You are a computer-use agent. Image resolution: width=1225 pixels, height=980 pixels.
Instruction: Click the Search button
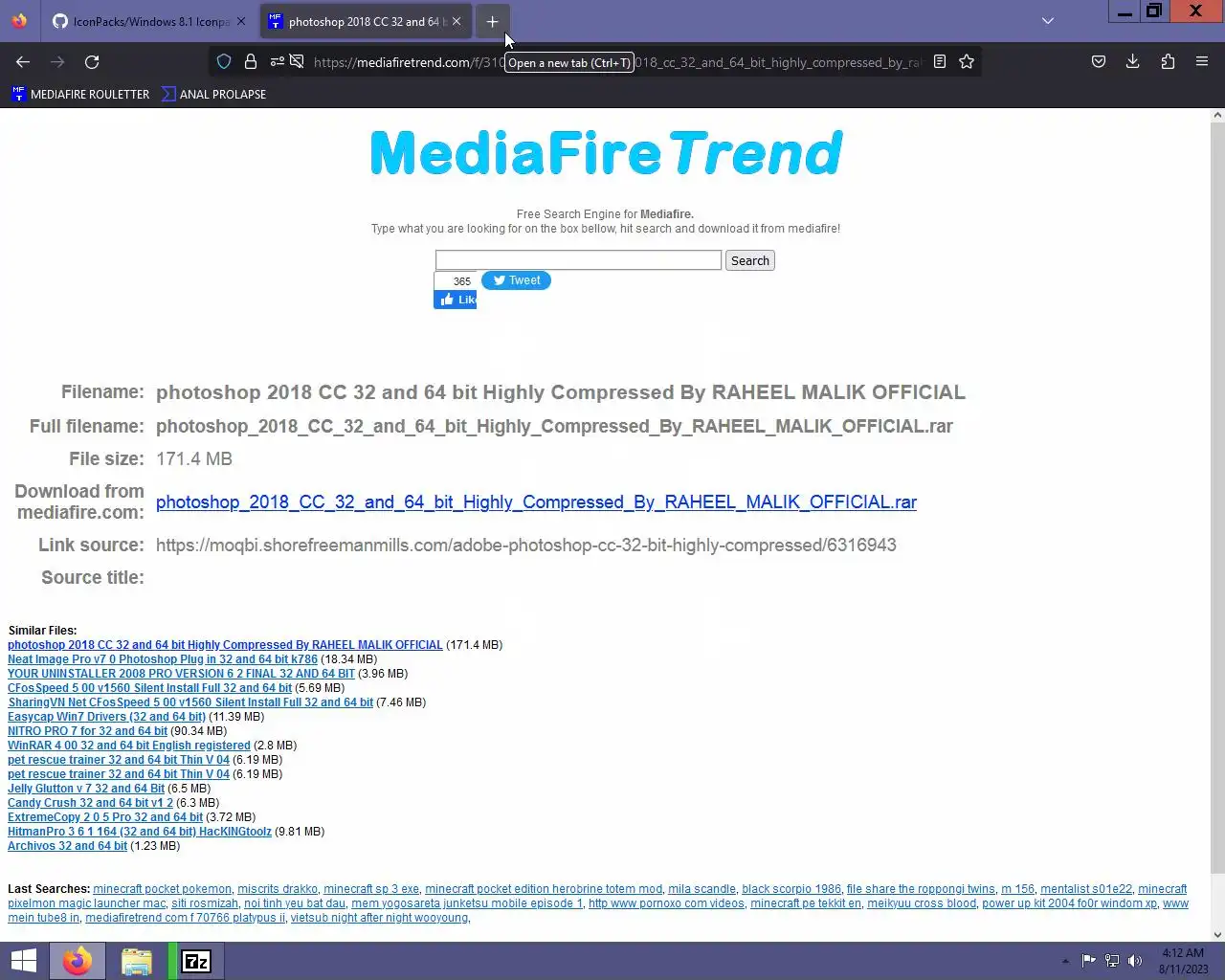(x=750, y=260)
